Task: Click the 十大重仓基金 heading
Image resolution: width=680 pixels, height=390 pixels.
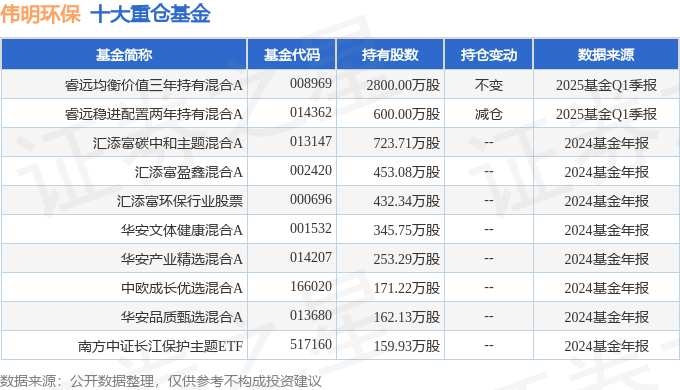Action: pos(150,14)
